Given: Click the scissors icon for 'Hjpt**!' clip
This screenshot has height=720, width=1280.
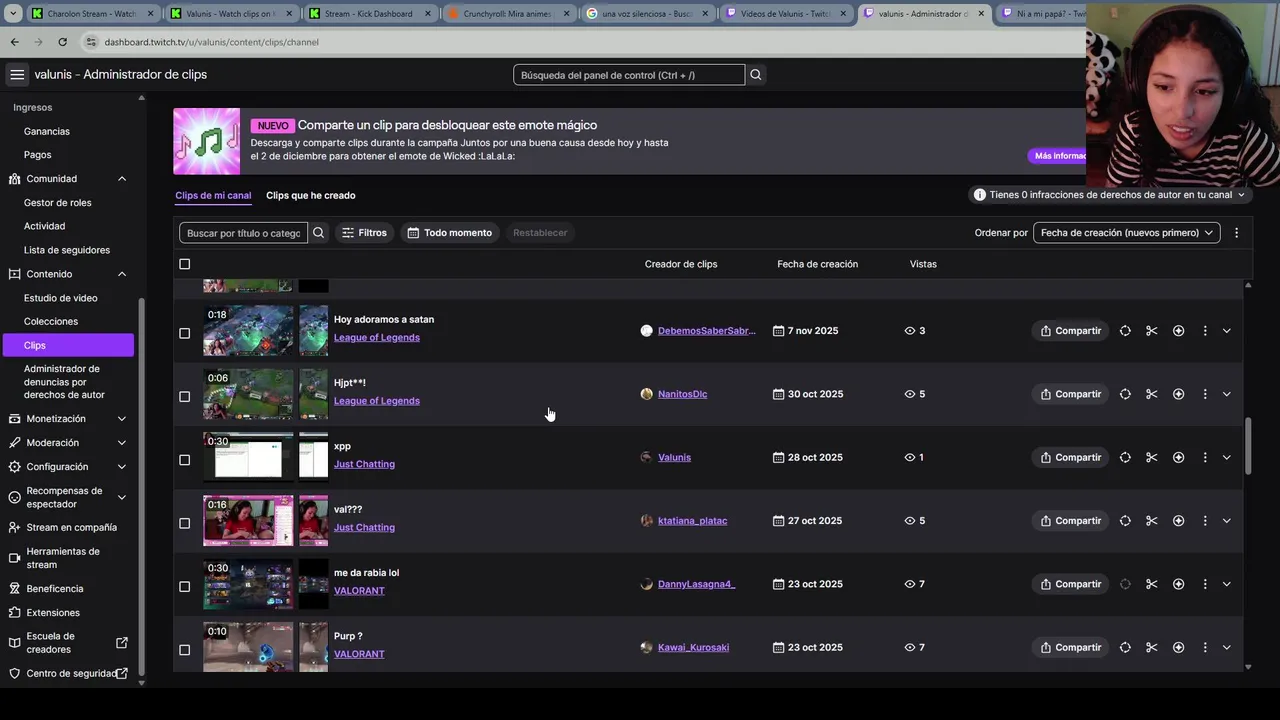Looking at the screenshot, I should point(1152,394).
